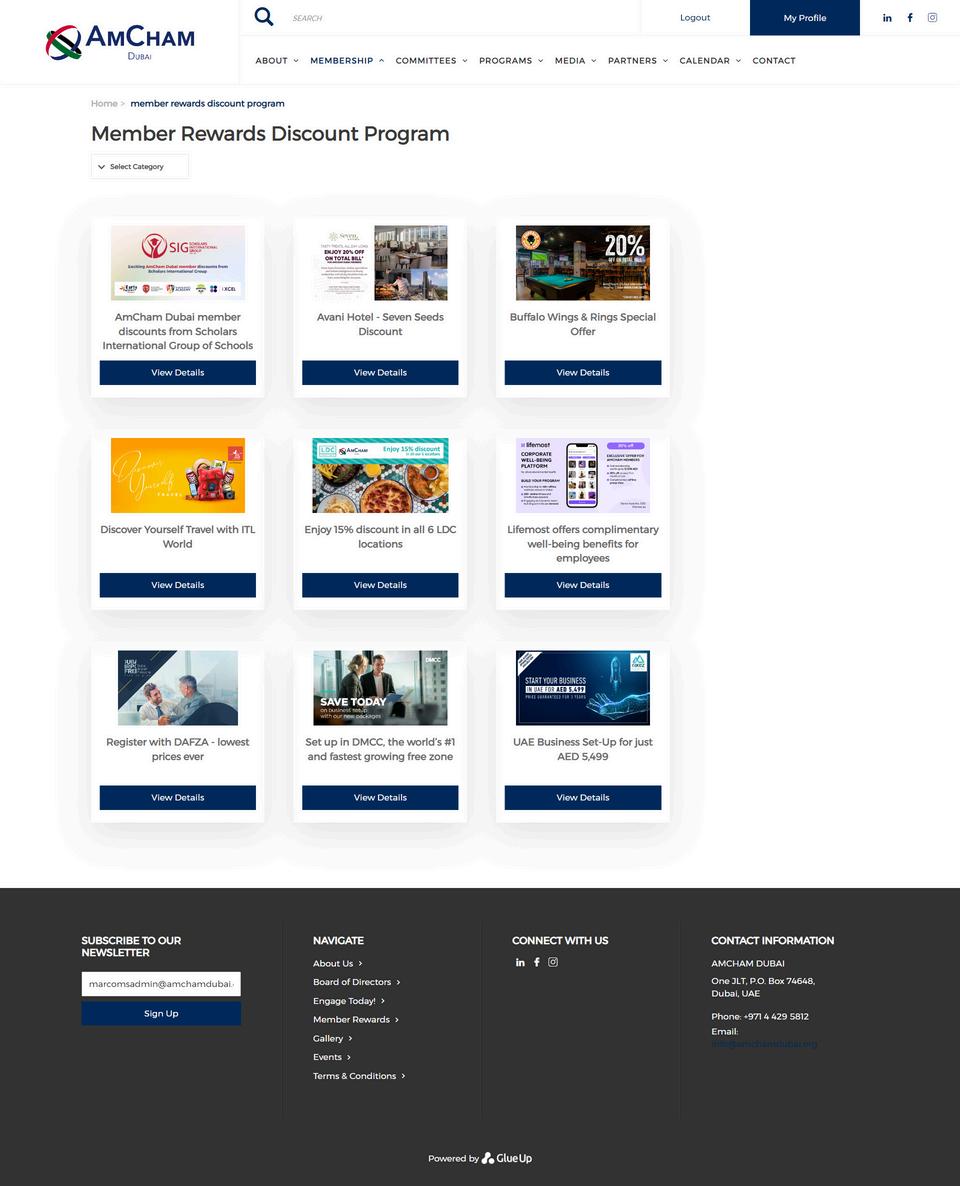The image size is (960, 1186).
Task: Open the LDC pizza banner image
Action: click(x=381, y=475)
